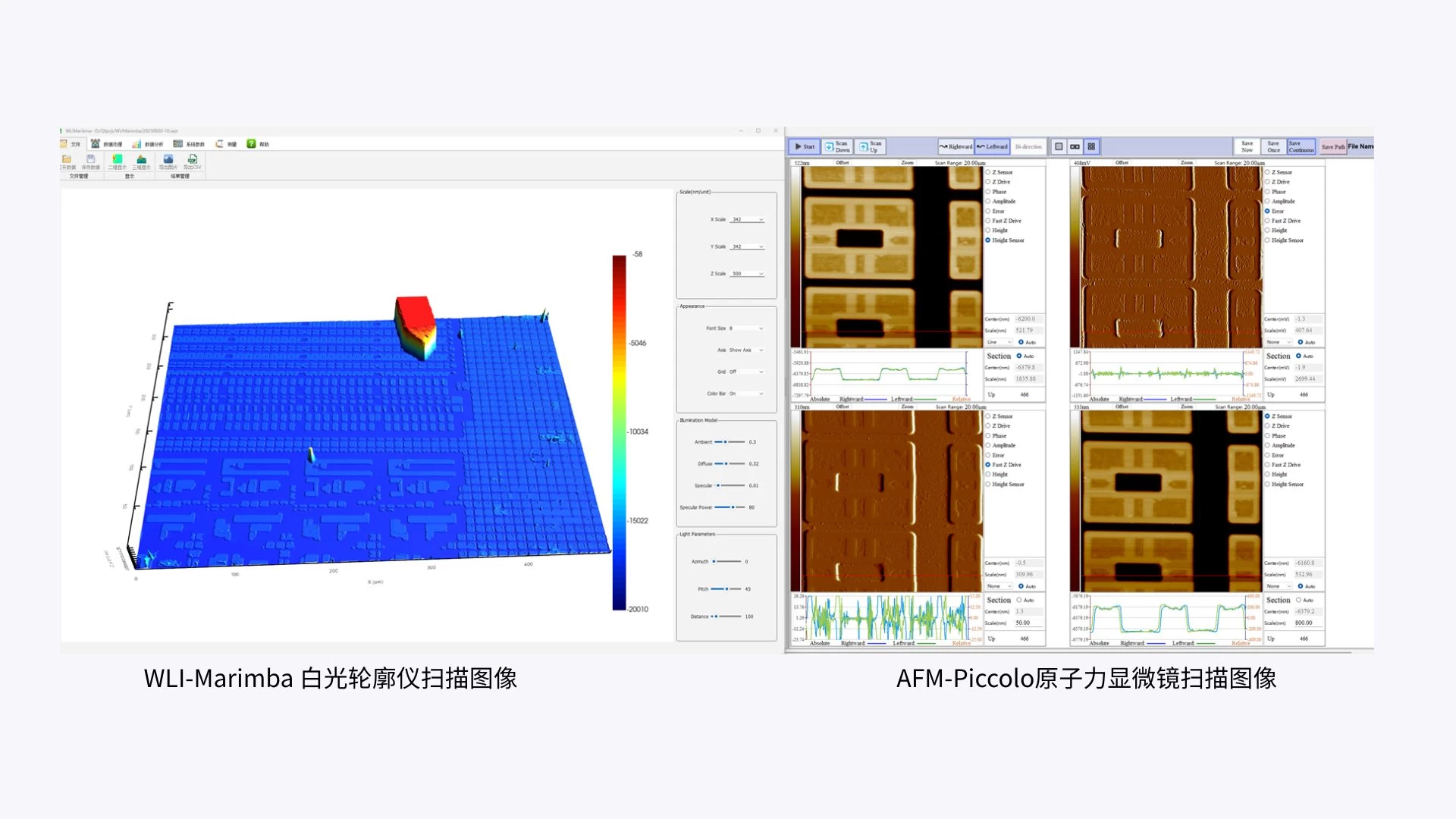Open the 帮助 help menu tab

[258, 144]
